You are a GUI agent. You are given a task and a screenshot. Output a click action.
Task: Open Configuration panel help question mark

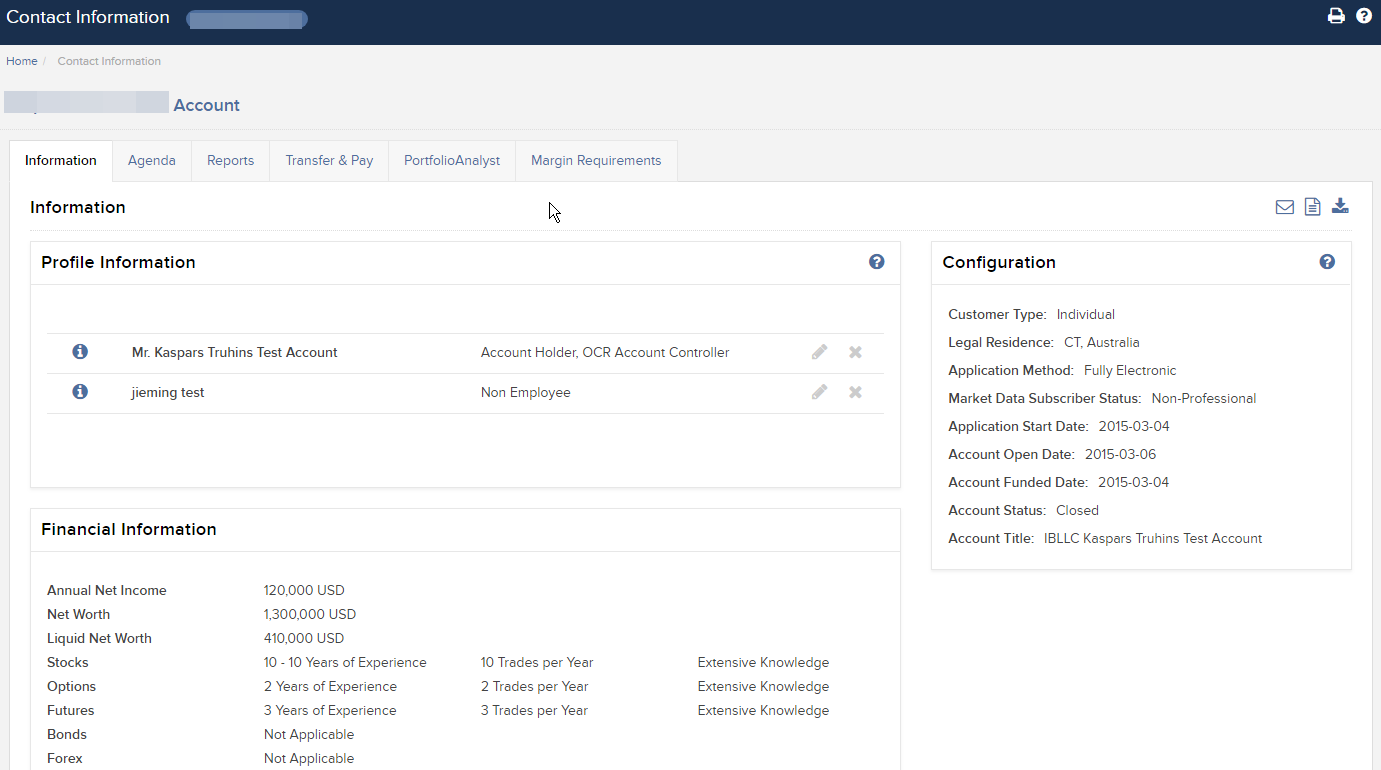click(1327, 262)
